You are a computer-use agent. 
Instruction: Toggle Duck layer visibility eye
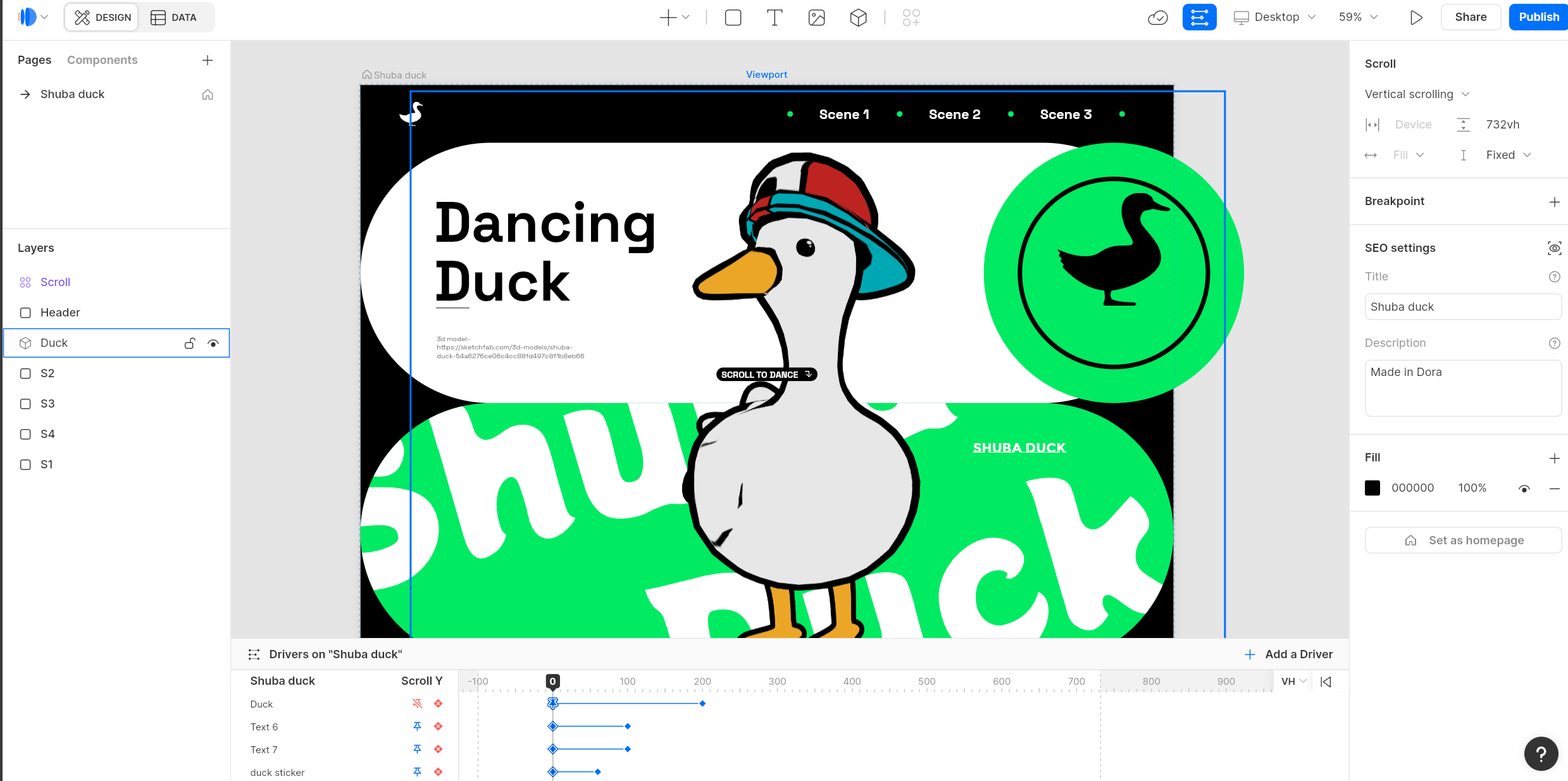pyautogui.click(x=213, y=343)
